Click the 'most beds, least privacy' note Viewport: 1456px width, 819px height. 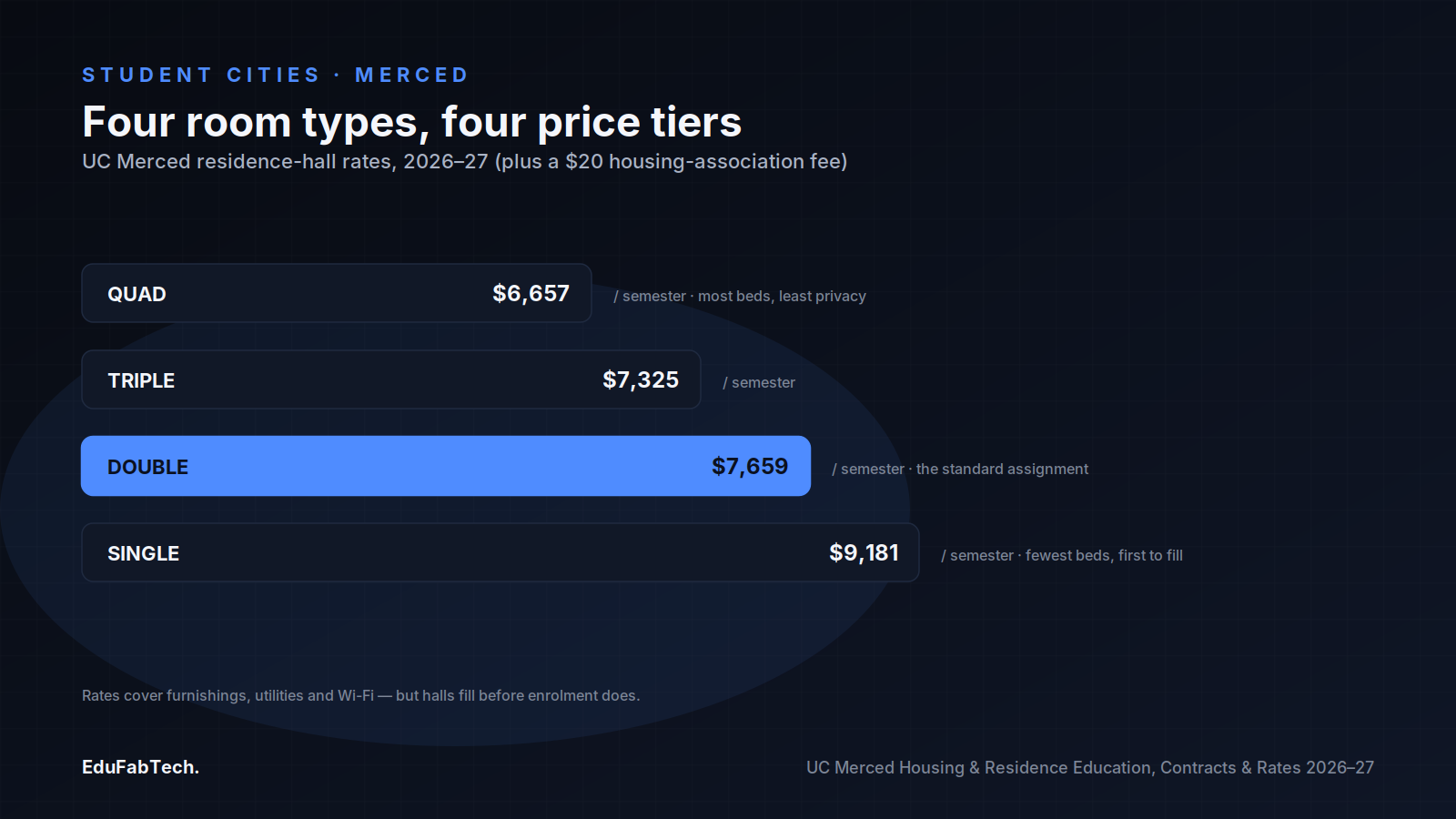(782, 296)
